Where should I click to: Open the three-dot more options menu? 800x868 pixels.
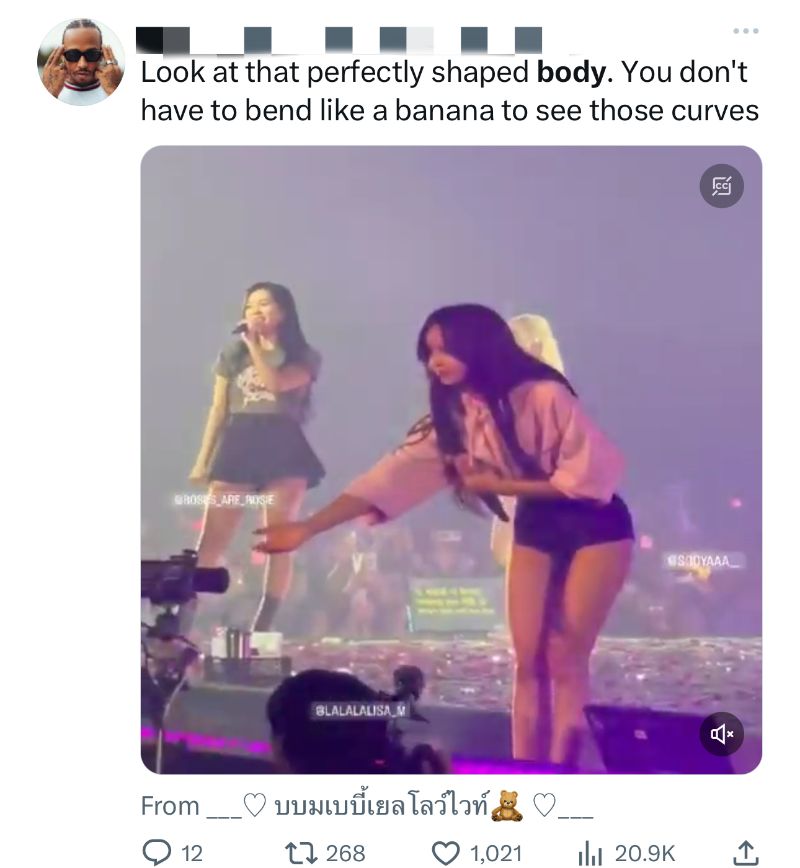[x=745, y=32]
